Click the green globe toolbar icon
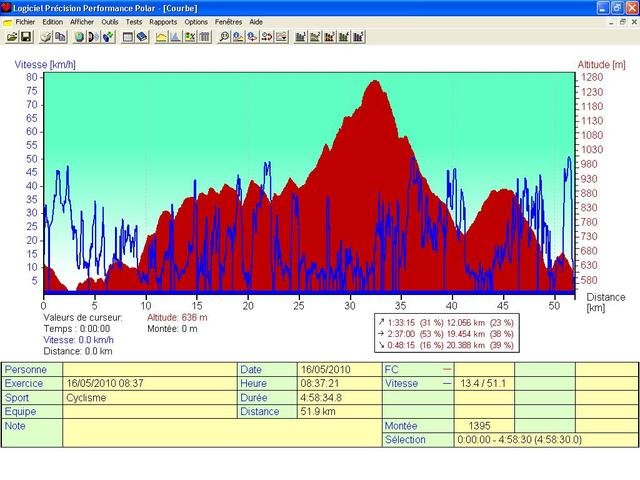This screenshot has width=640, height=480. coord(79,37)
